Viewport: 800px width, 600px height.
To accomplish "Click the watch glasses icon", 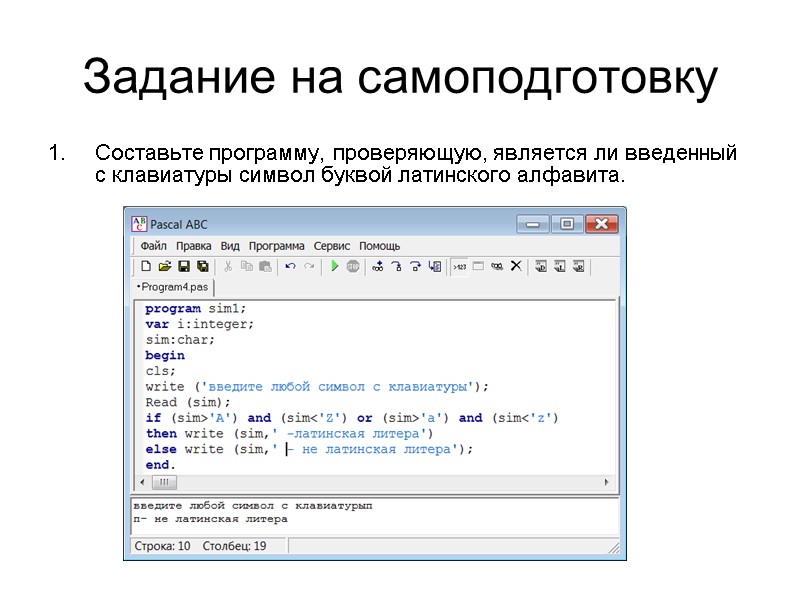I will coord(497,266).
